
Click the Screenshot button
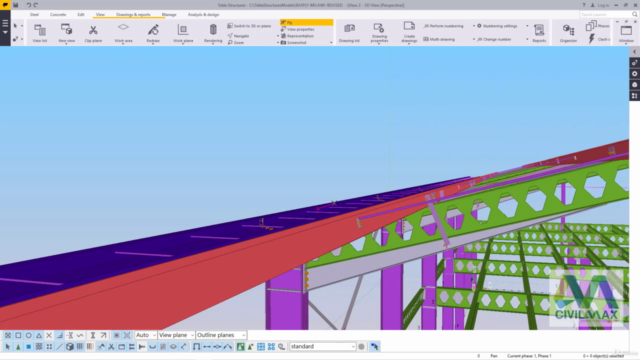pos(293,42)
